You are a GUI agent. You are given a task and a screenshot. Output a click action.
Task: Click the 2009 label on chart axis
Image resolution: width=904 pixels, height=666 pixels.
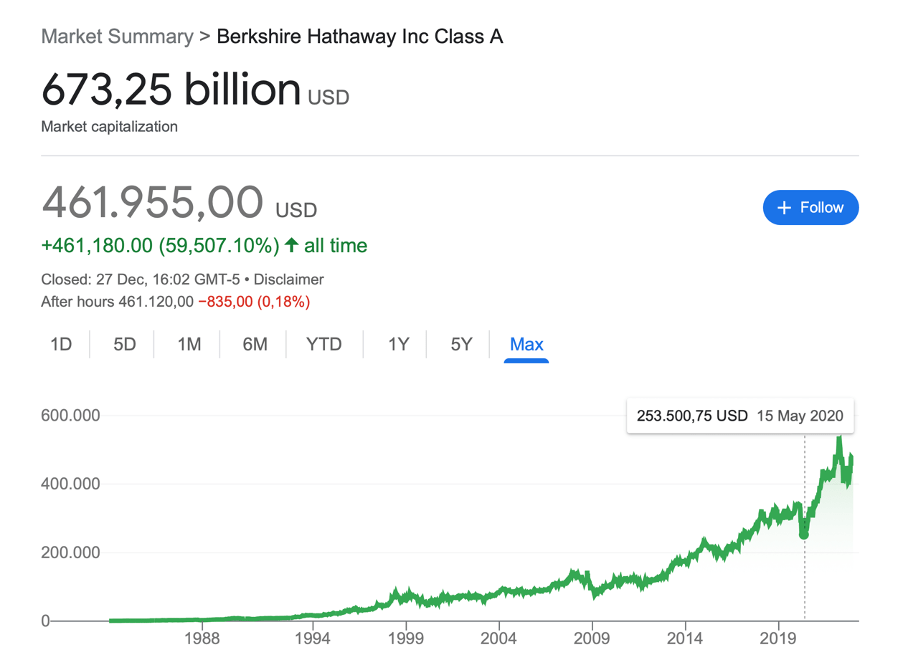point(592,638)
